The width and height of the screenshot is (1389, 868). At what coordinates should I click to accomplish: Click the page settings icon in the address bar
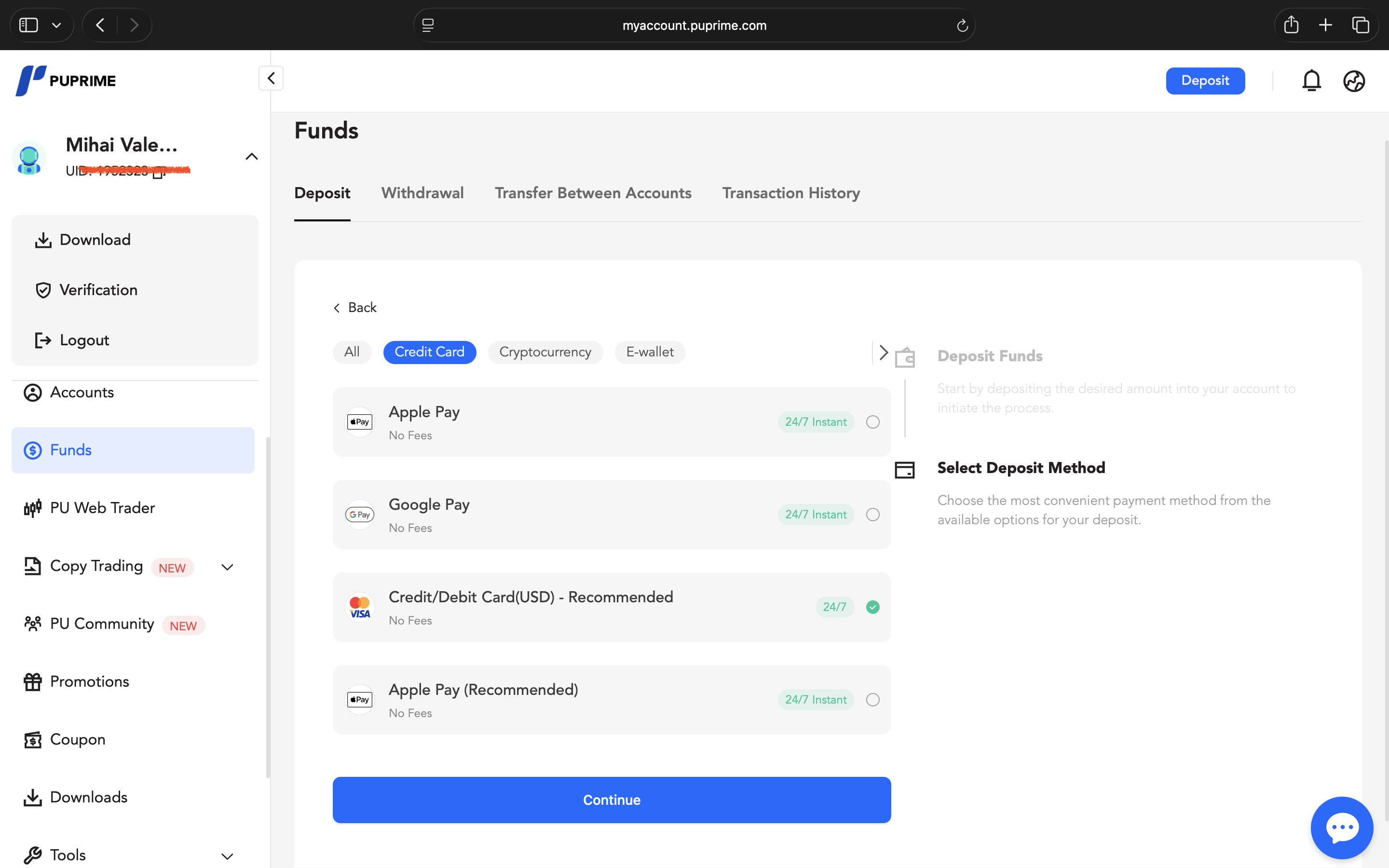428,25
